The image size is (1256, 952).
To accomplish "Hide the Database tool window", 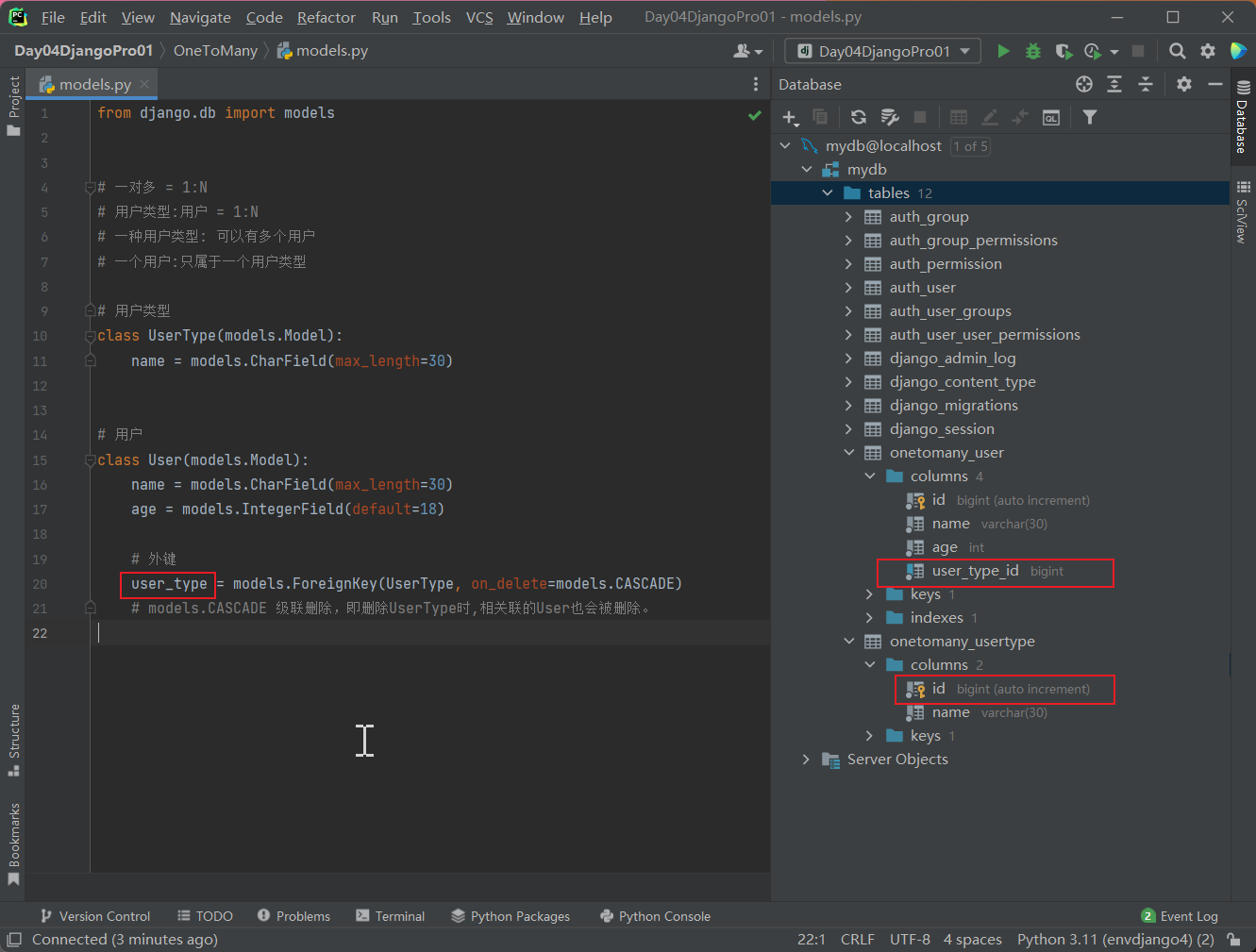I will pyautogui.click(x=1215, y=84).
